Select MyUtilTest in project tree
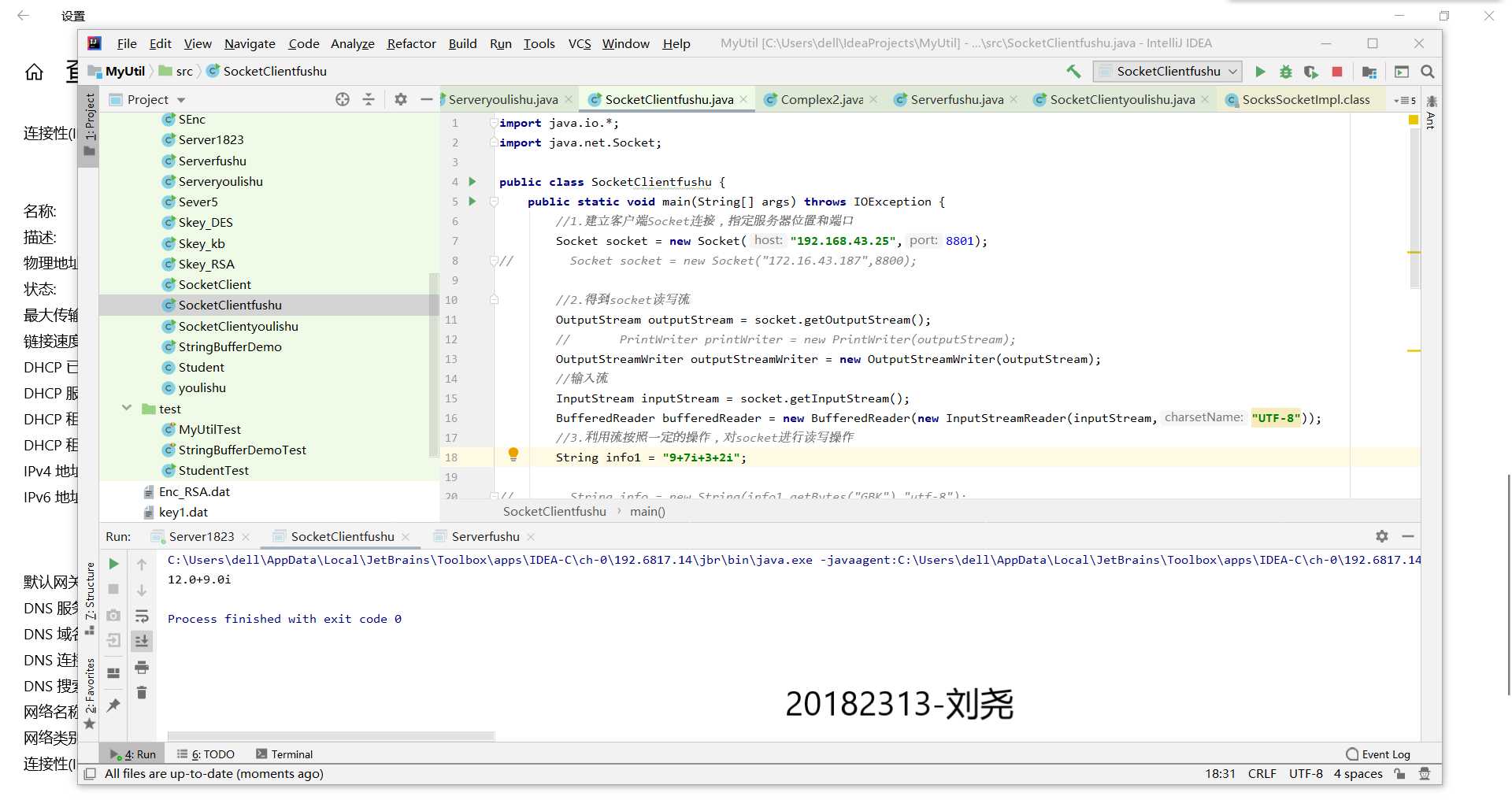This screenshot has height=811, width=1512. tap(209, 429)
